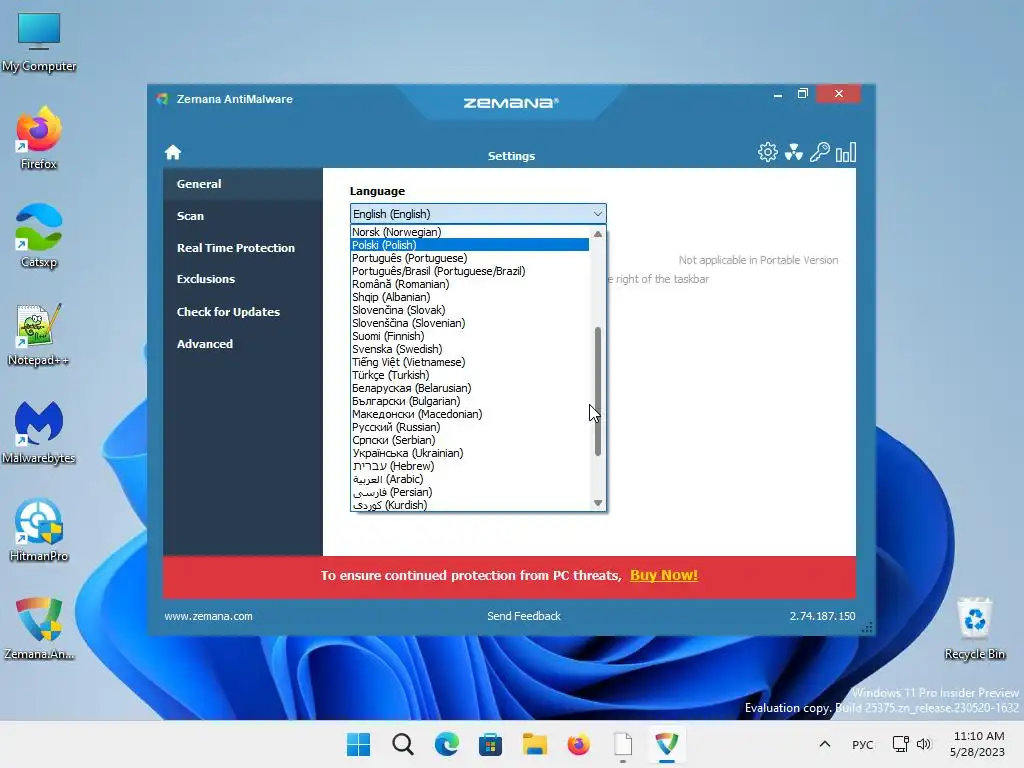Open the General settings tab
The image size is (1024, 768).
tap(242, 184)
